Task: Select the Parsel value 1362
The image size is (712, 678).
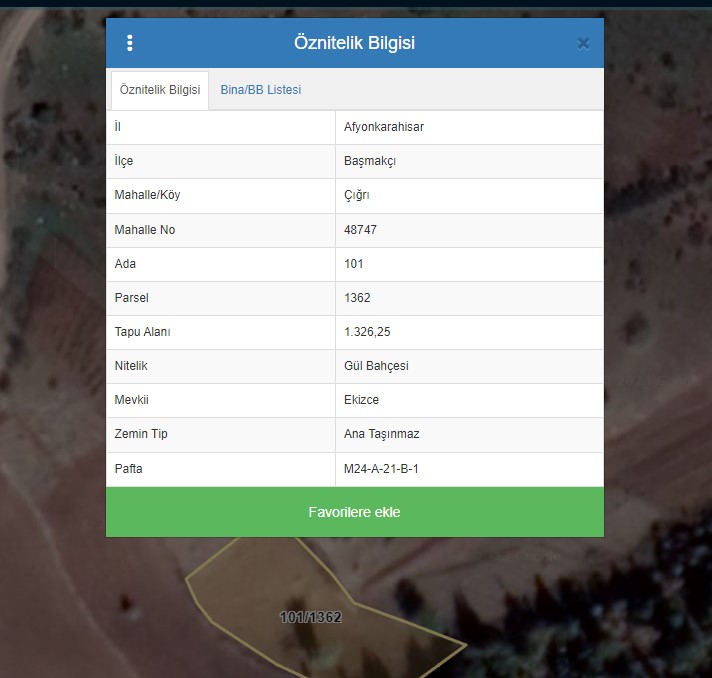Action: 357,298
